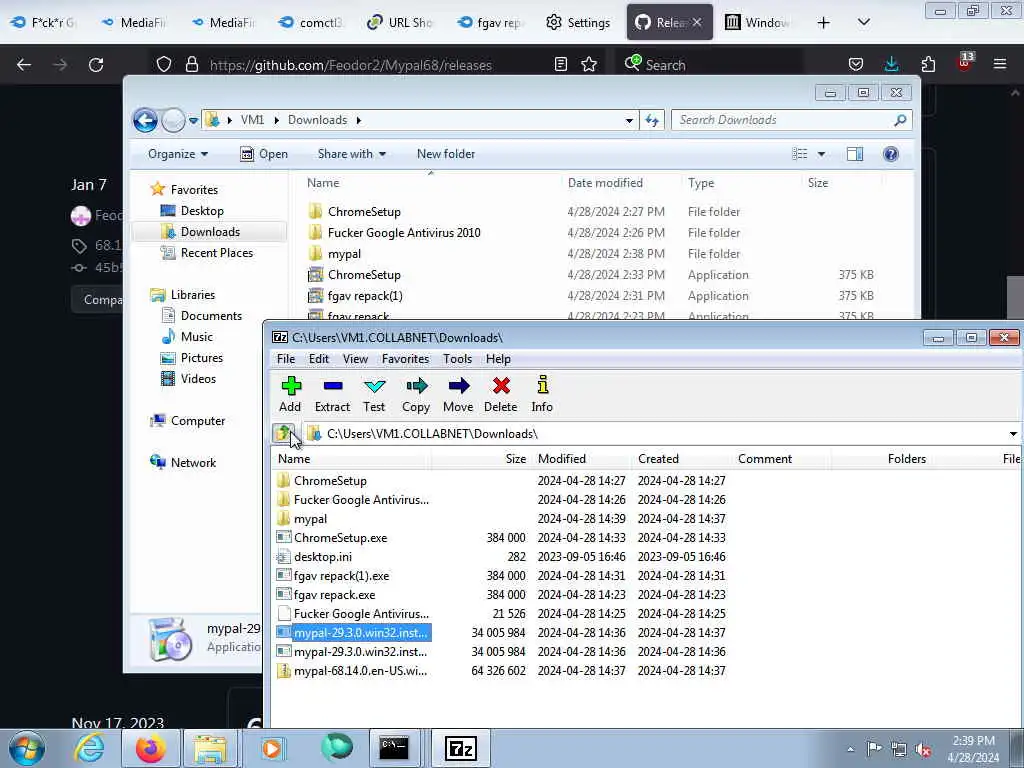Go up one folder level in 7-Zip
The width and height of the screenshot is (1024, 768).
pyautogui.click(x=283, y=433)
